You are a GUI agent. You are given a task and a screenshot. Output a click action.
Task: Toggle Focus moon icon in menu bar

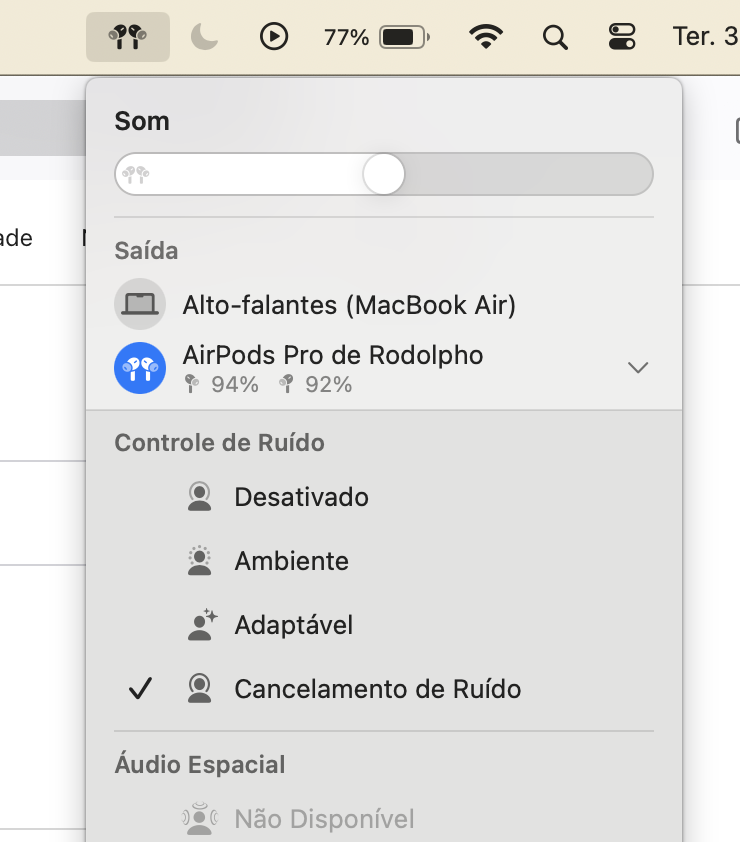[x=204, y=38]
